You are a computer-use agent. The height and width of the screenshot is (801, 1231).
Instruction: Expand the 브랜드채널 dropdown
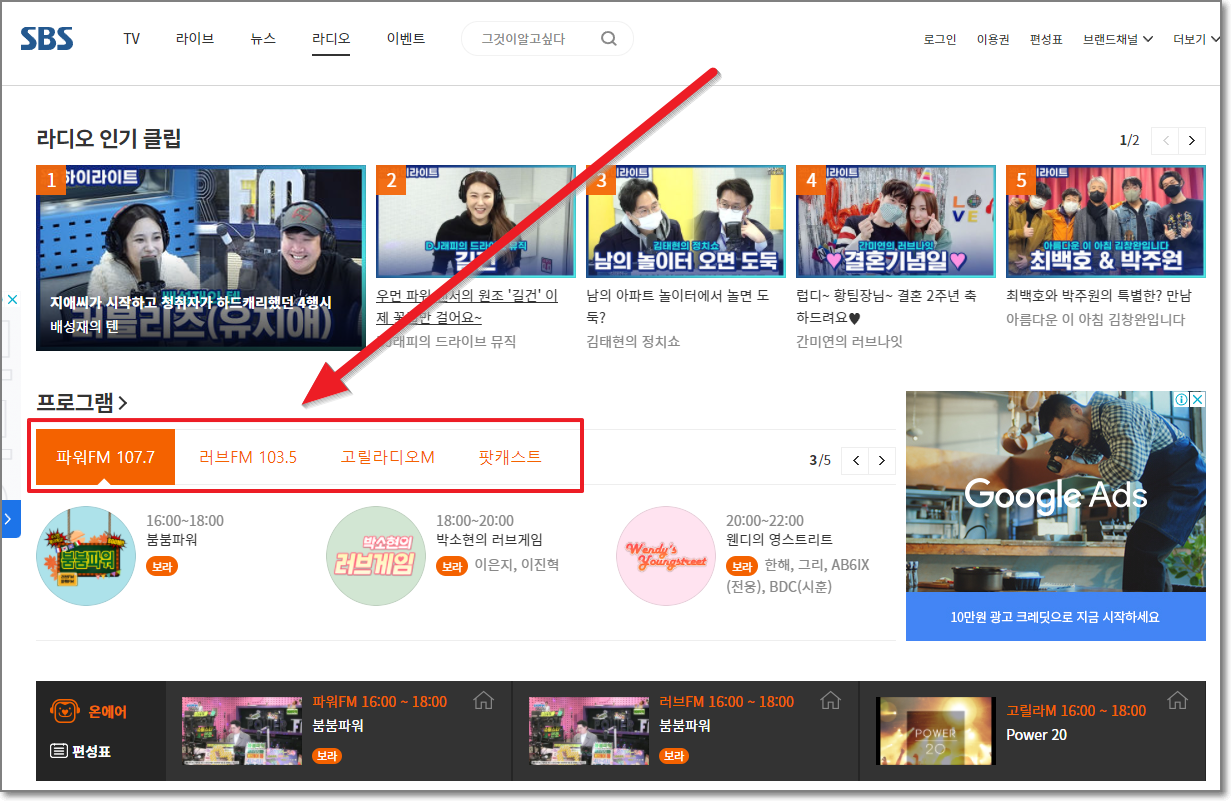1118,39
